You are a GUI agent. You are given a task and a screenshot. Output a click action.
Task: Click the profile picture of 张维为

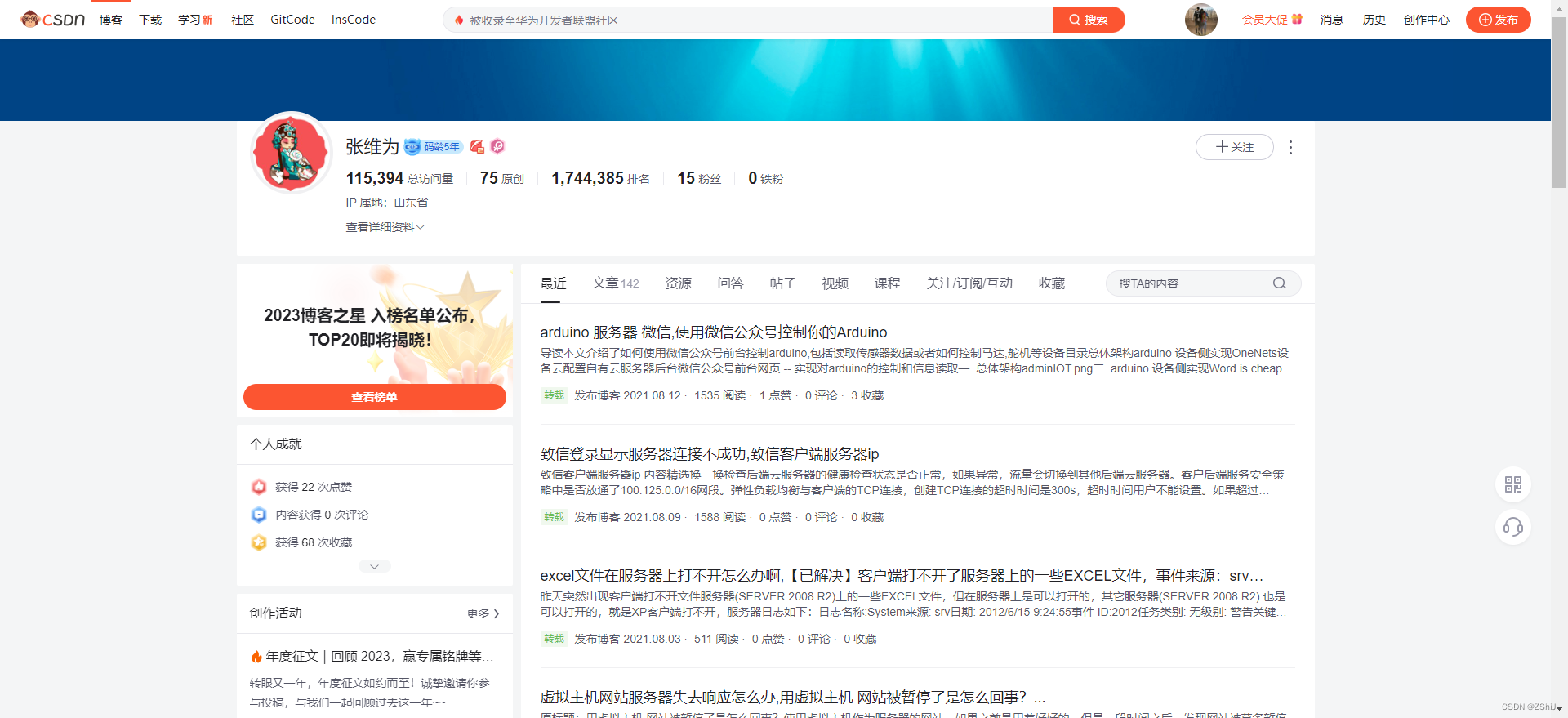[x=291, y=153]
